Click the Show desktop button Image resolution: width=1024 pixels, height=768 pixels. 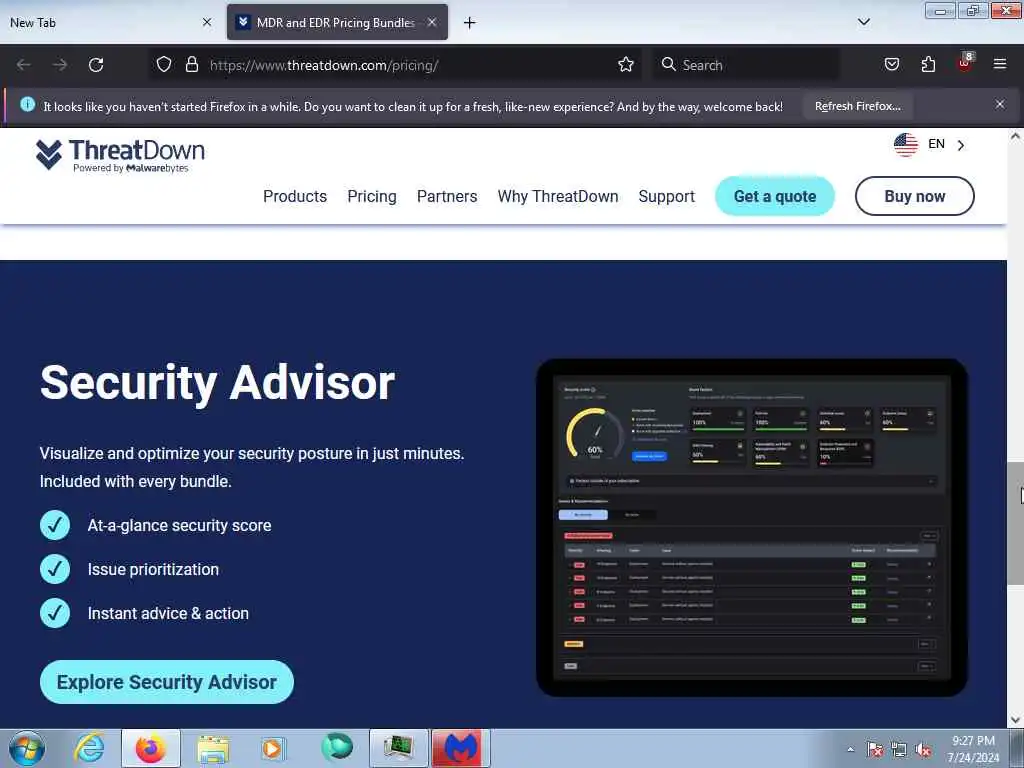tap(1017, 748)
